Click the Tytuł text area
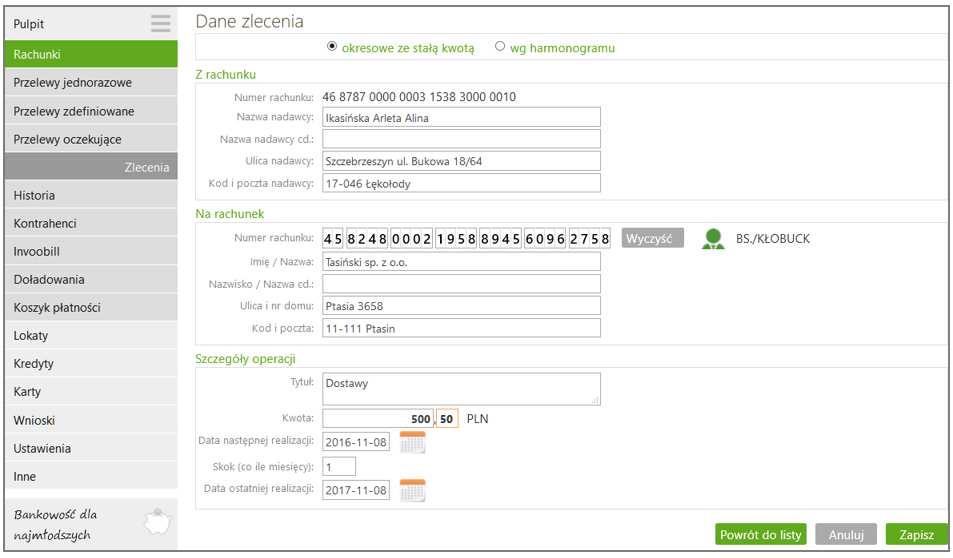Viewport: 953px width, 558px height. pos(461,389)
